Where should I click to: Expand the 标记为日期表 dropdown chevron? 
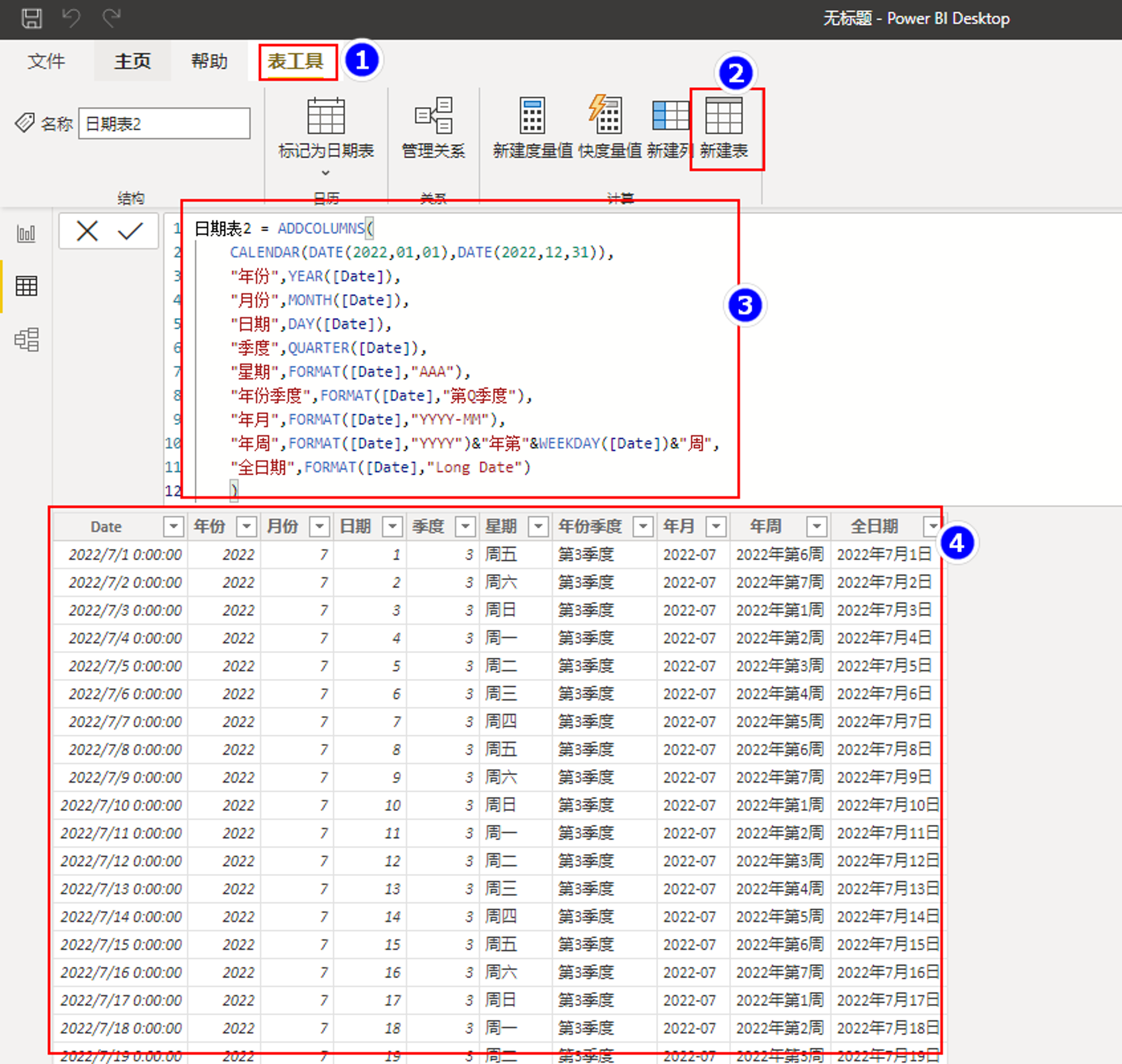(325, 173)
